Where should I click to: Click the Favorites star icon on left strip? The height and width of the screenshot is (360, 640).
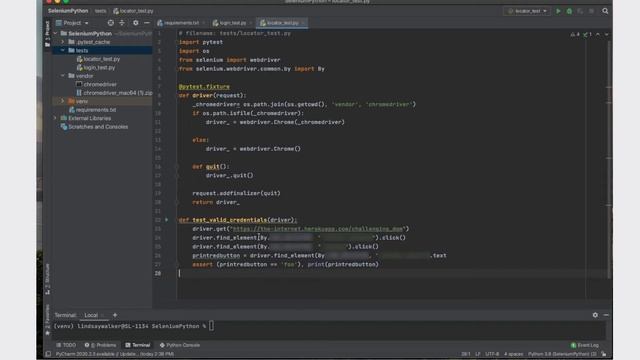pos(47,333)
